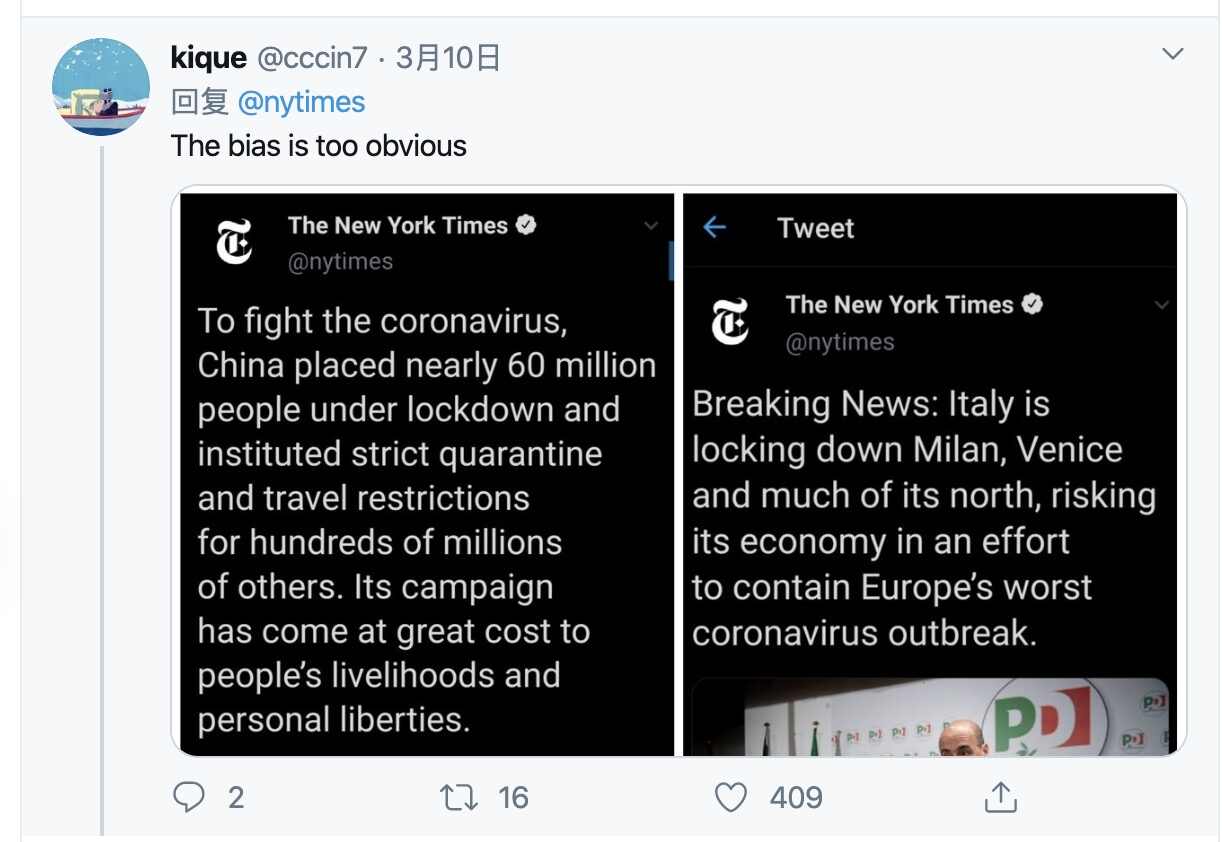Open the share options icon
Screen dimensions: 1222x842
click(x=1000, y=797)
